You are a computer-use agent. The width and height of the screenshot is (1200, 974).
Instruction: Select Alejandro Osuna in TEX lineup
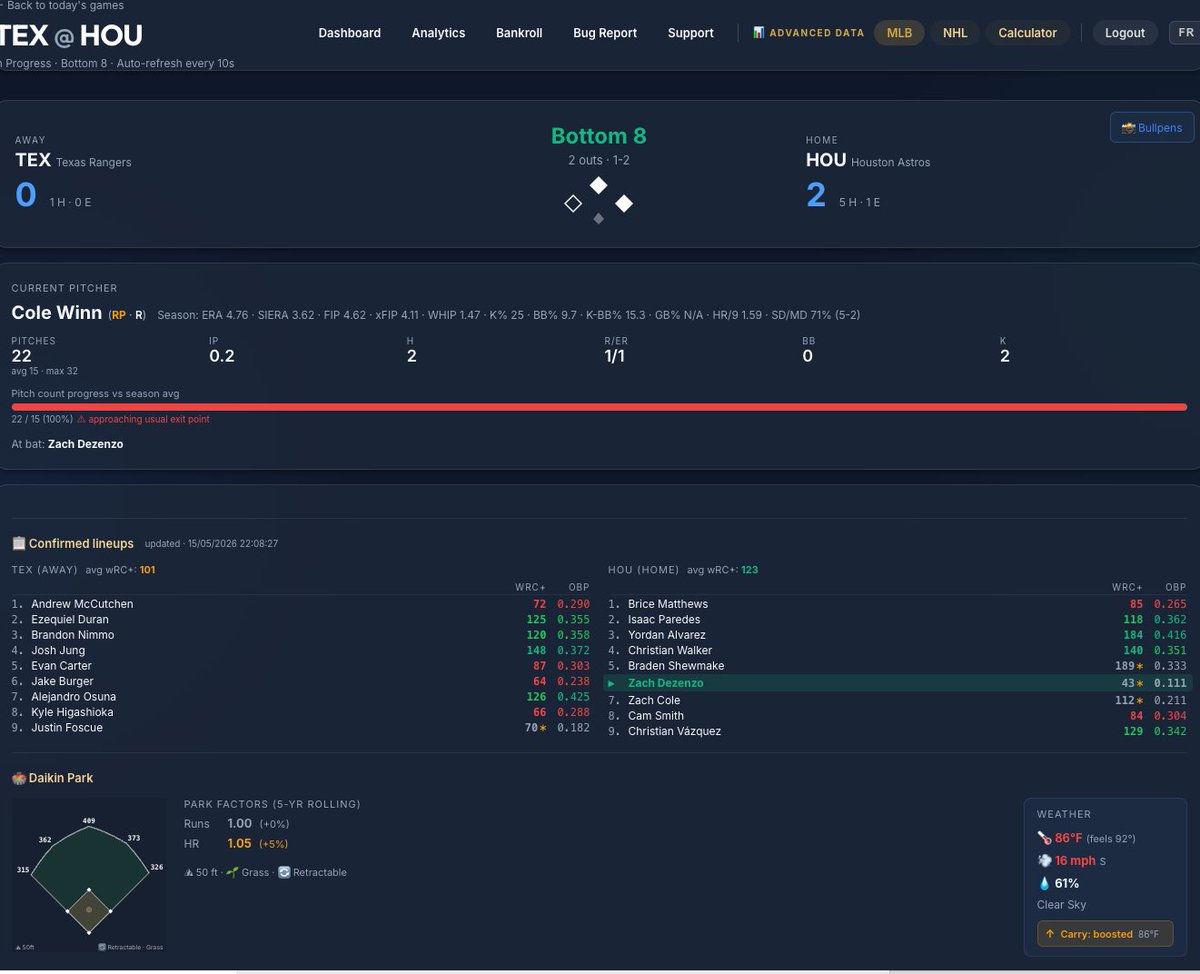tap(73, 697)
